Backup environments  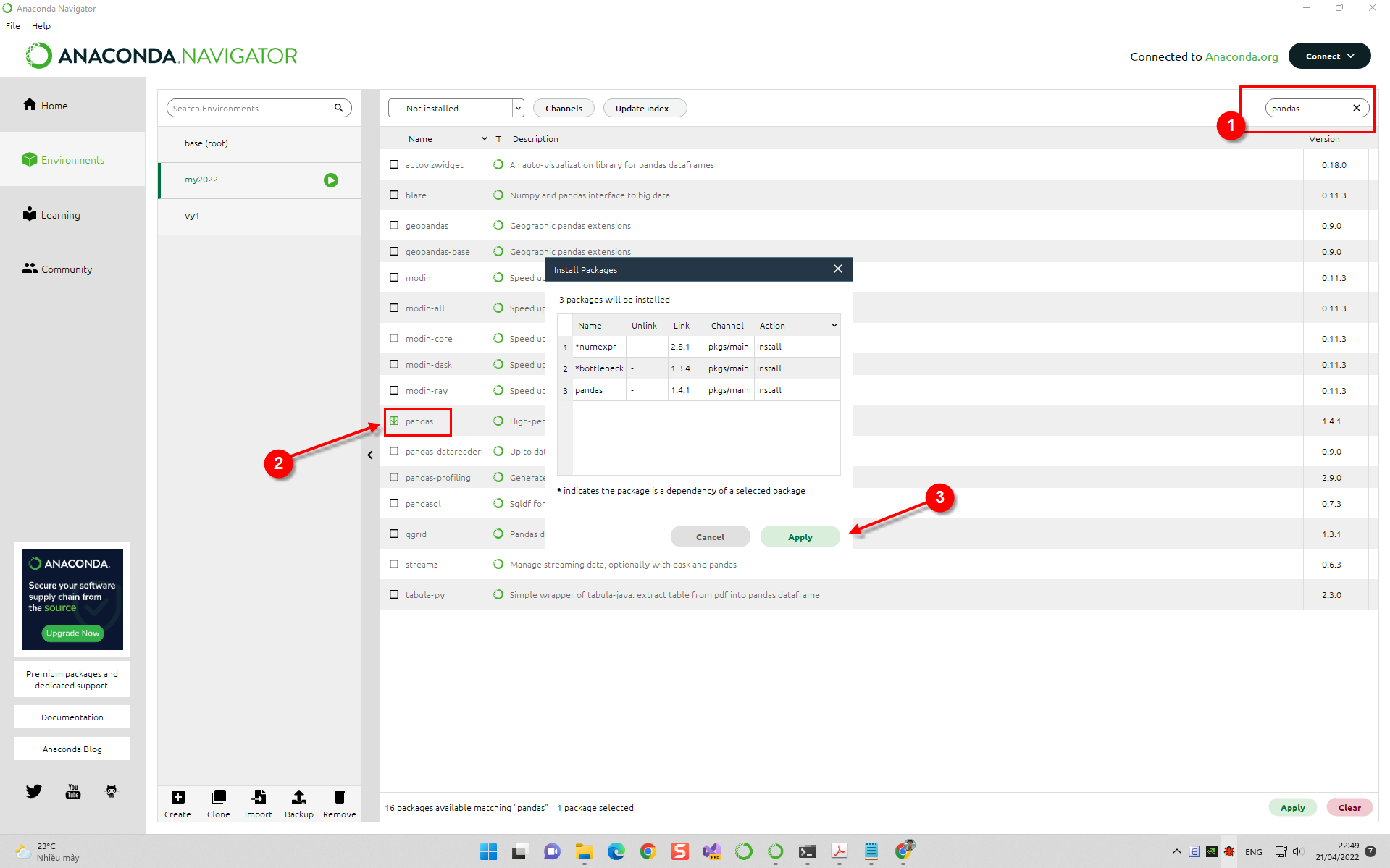[x=298, y=804]
